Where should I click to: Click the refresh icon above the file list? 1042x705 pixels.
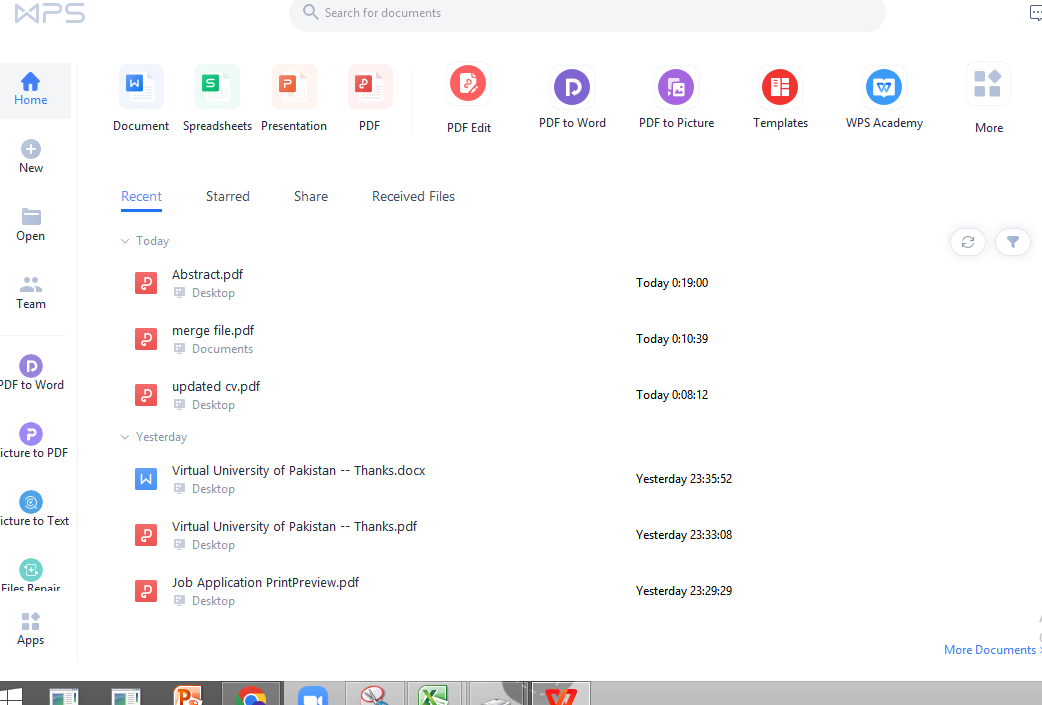coord(967,241)
